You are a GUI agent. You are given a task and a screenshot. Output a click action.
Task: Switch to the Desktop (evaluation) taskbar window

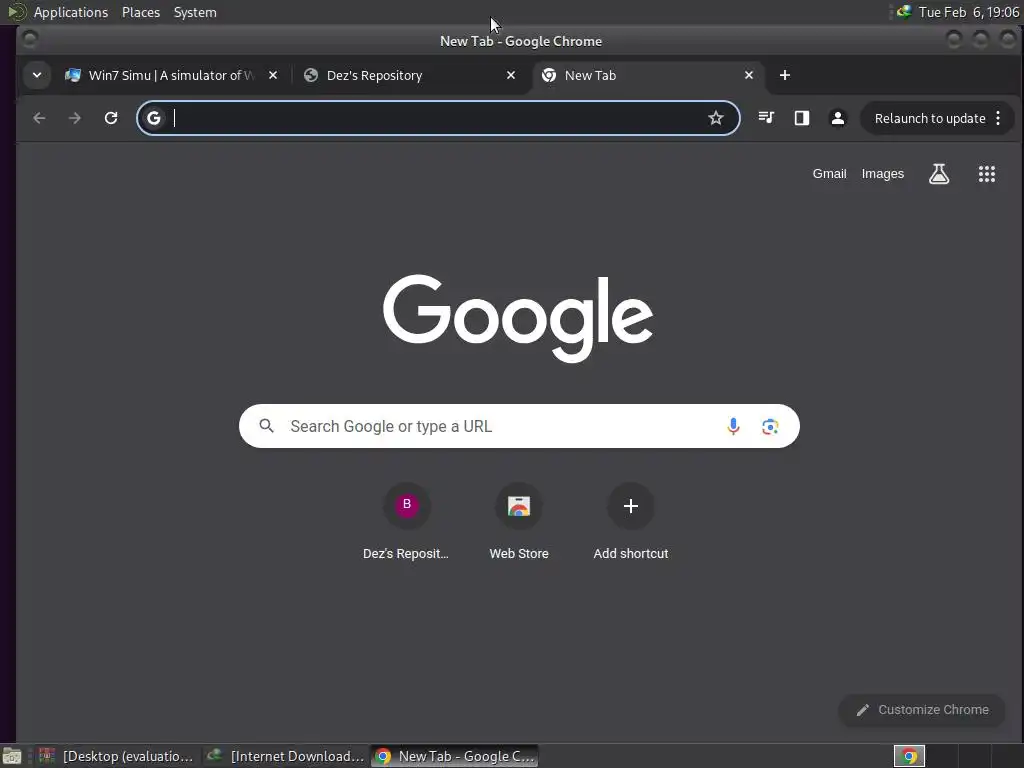pos(116,756)
